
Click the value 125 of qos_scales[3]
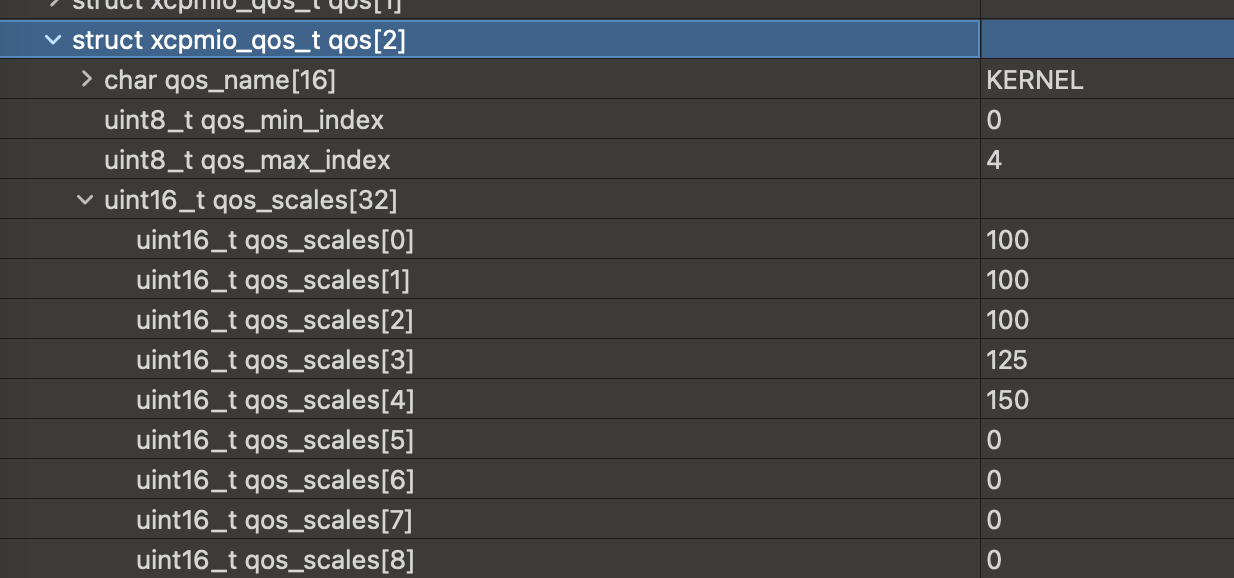pyautogui.click(x=1007, y=360)
